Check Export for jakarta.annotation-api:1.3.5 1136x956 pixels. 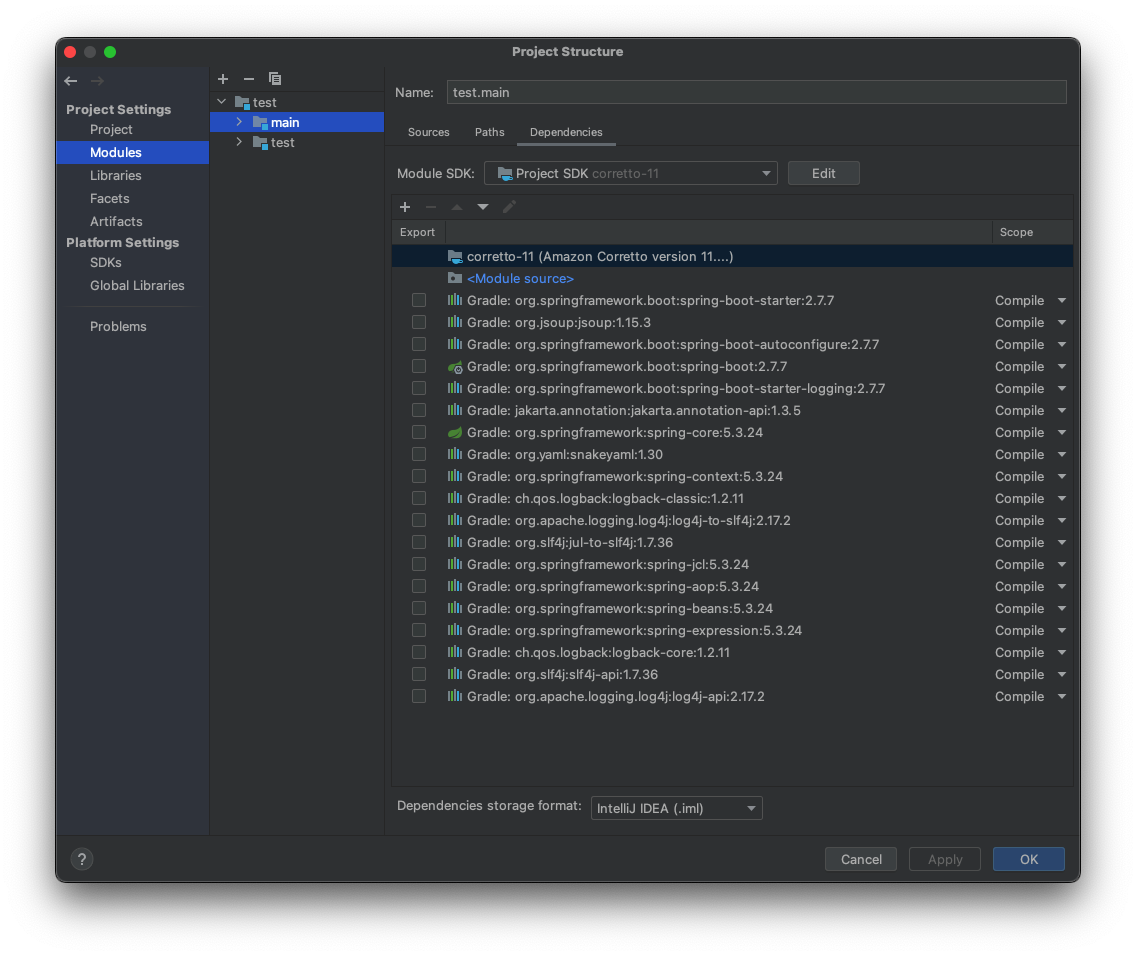coord(419,410)
